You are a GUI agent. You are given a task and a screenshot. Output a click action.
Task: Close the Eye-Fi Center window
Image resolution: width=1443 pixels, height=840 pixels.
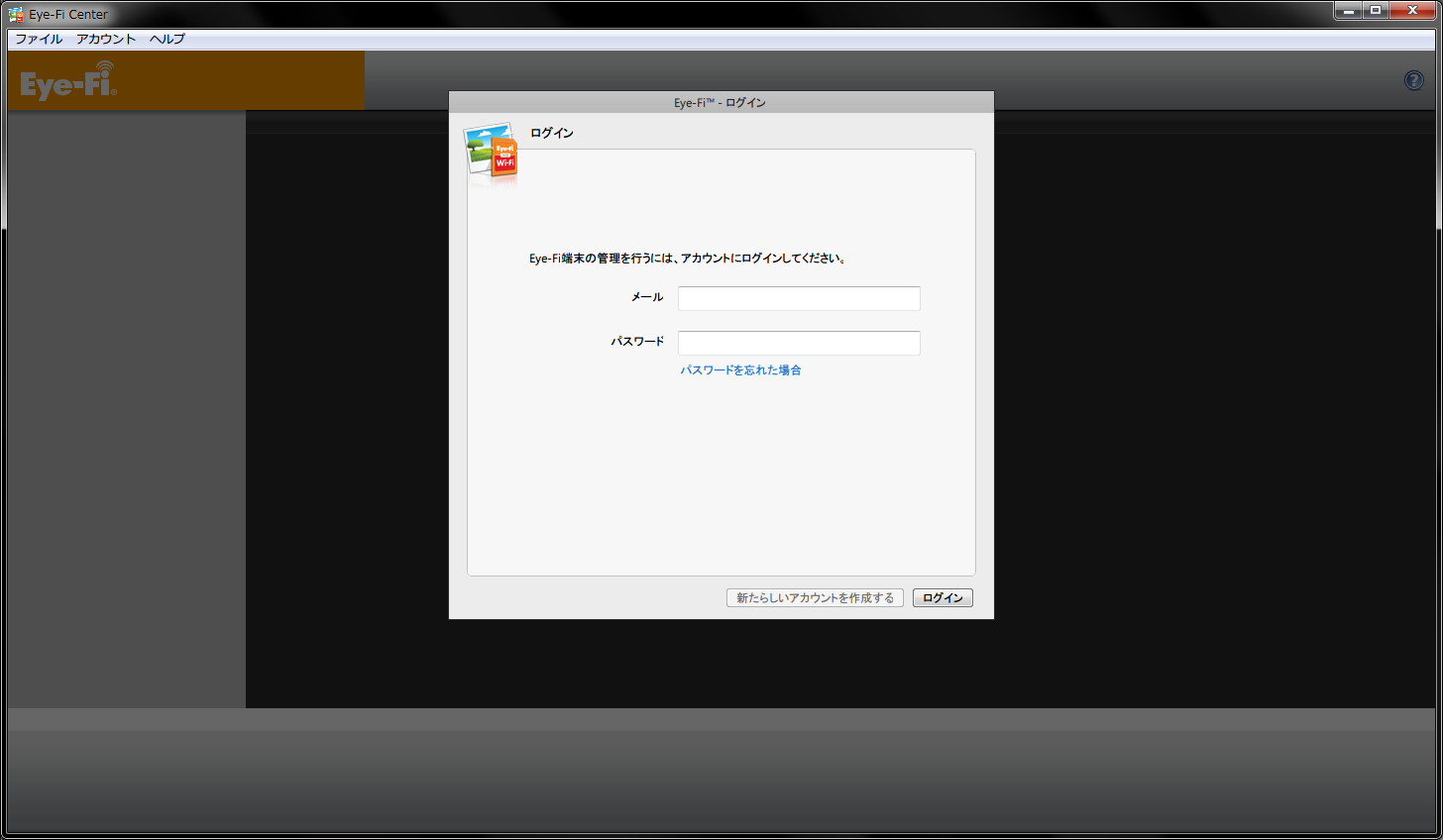1413,11
